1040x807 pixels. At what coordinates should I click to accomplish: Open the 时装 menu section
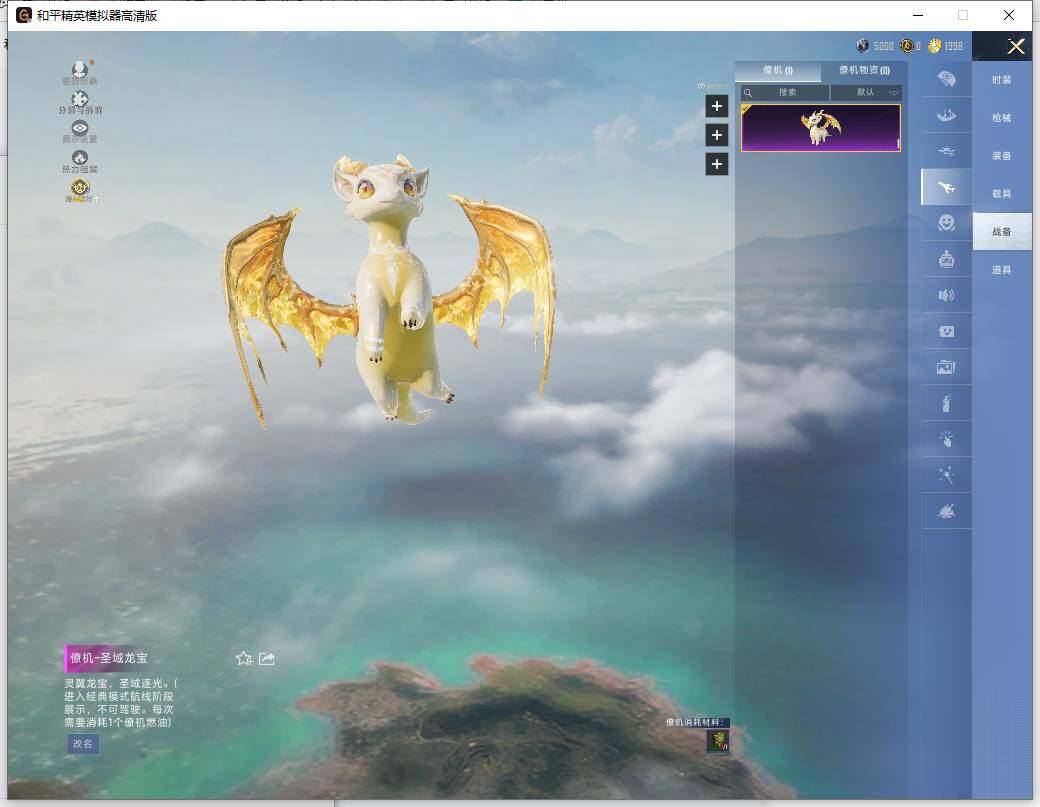coord(1001,79)
